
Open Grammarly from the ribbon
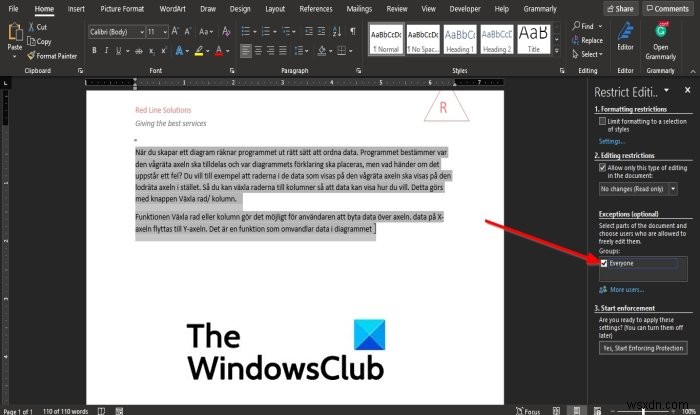[x=661, y=41]
